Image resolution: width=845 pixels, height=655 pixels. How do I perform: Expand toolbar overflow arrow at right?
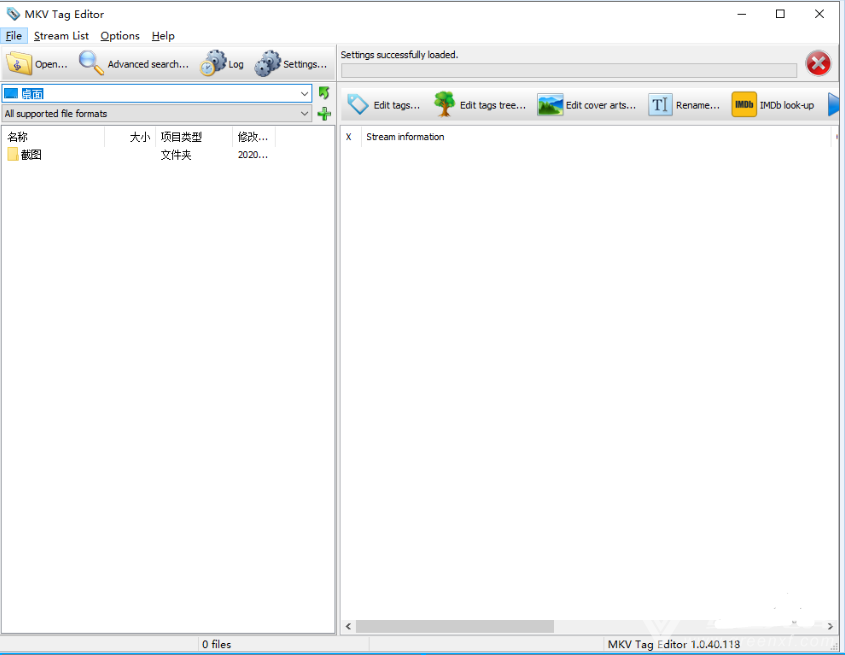(x=833, y=105)
